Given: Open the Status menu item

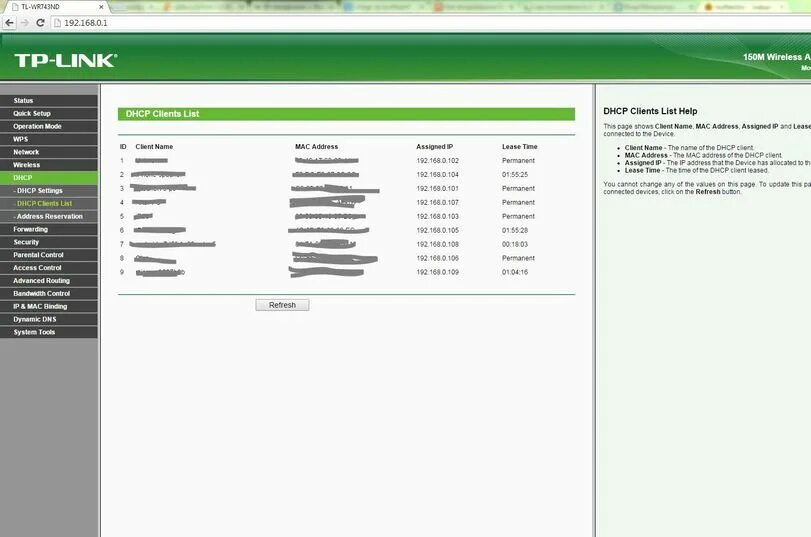Looking at the screenshot, I should [x=49, y=100].
